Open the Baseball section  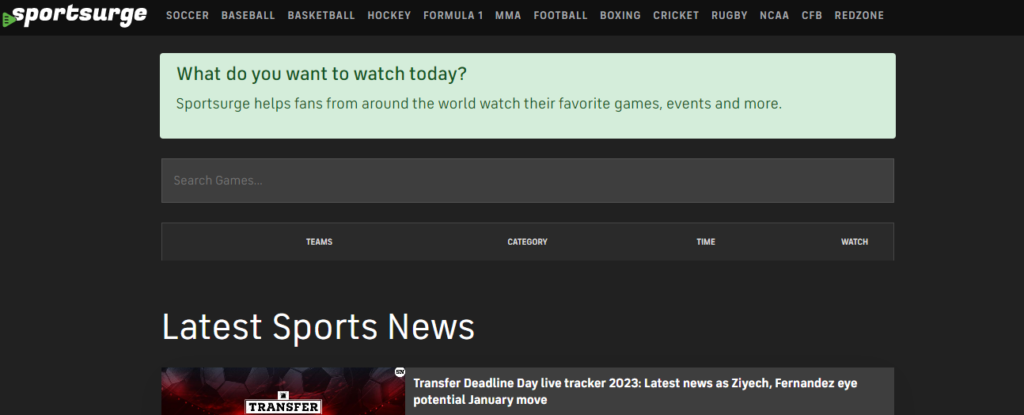click(x=248, y=16)
